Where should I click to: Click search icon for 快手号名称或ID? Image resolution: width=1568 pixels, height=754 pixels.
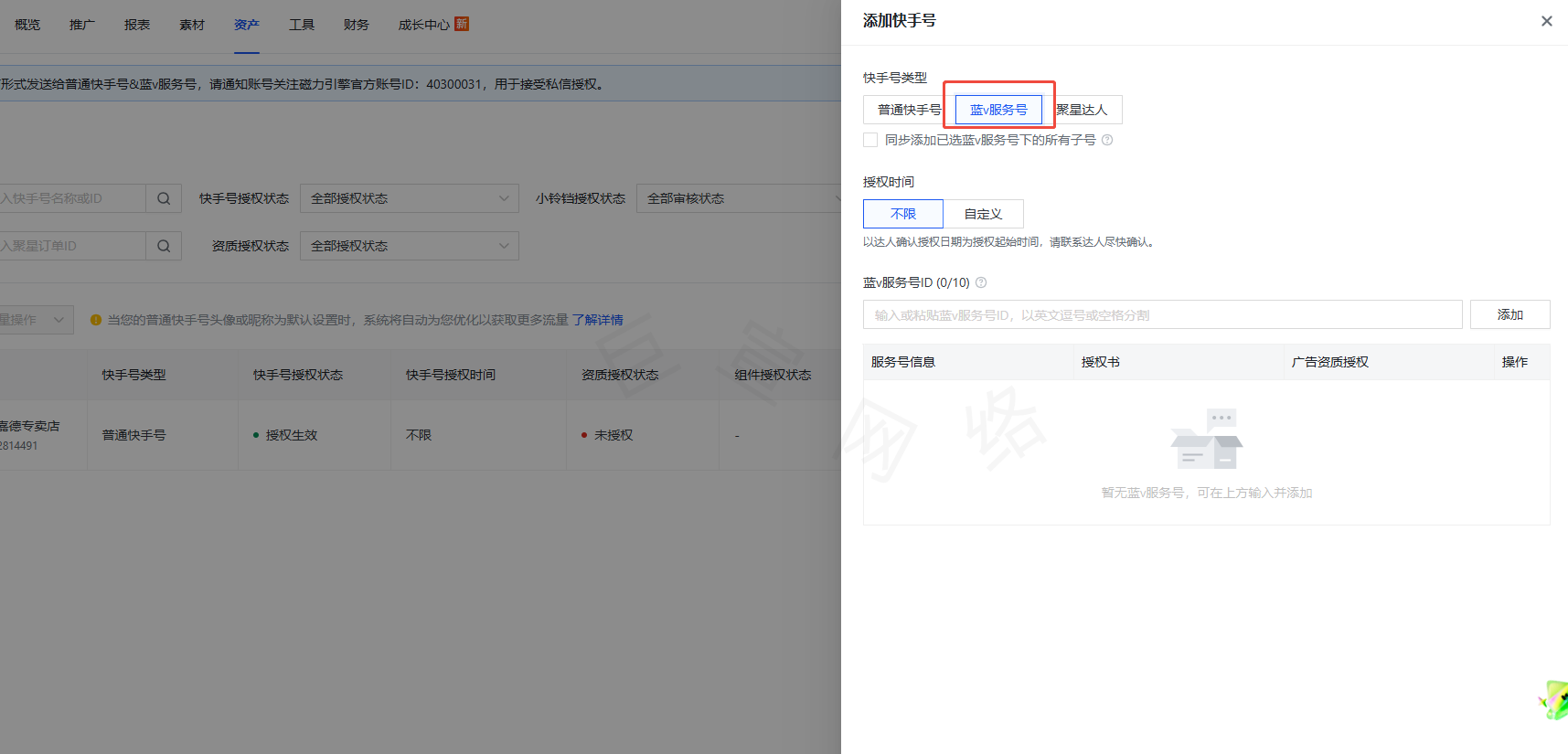pos(164,198)
